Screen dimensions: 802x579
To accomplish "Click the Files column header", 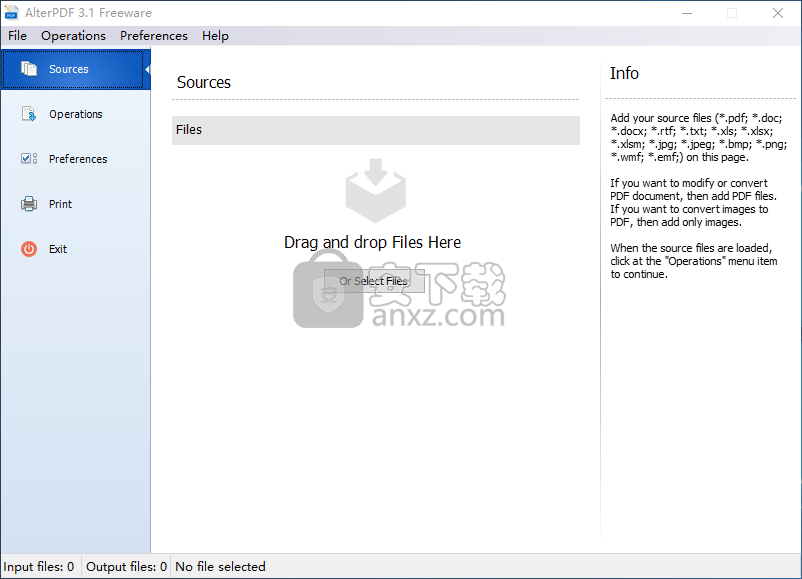I will click(375, 130).
